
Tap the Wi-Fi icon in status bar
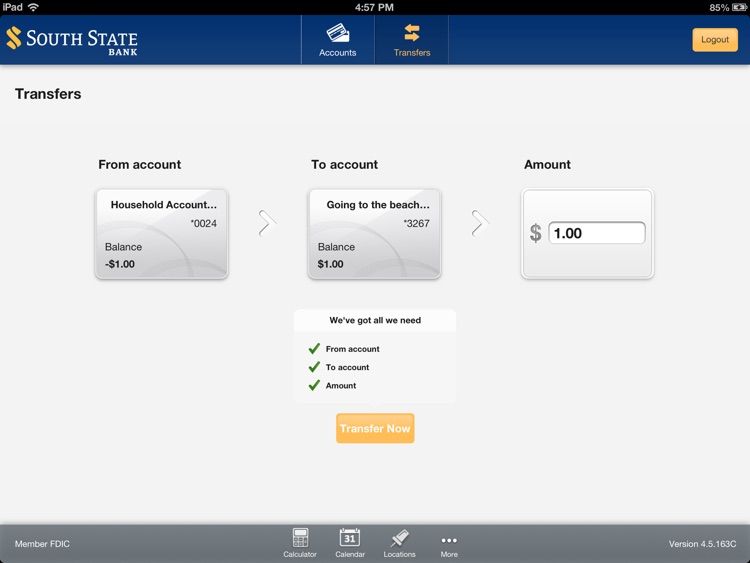33,7
